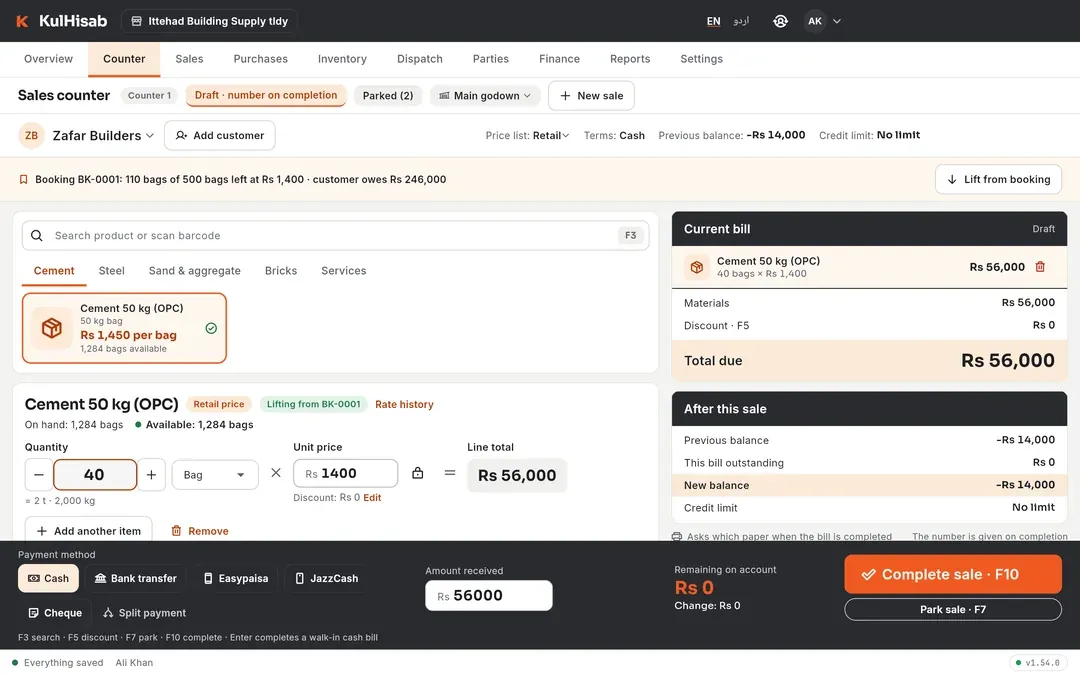Switch language to English (EN)
Viewport: 1080px width, 675px height.
coord(714,21)
